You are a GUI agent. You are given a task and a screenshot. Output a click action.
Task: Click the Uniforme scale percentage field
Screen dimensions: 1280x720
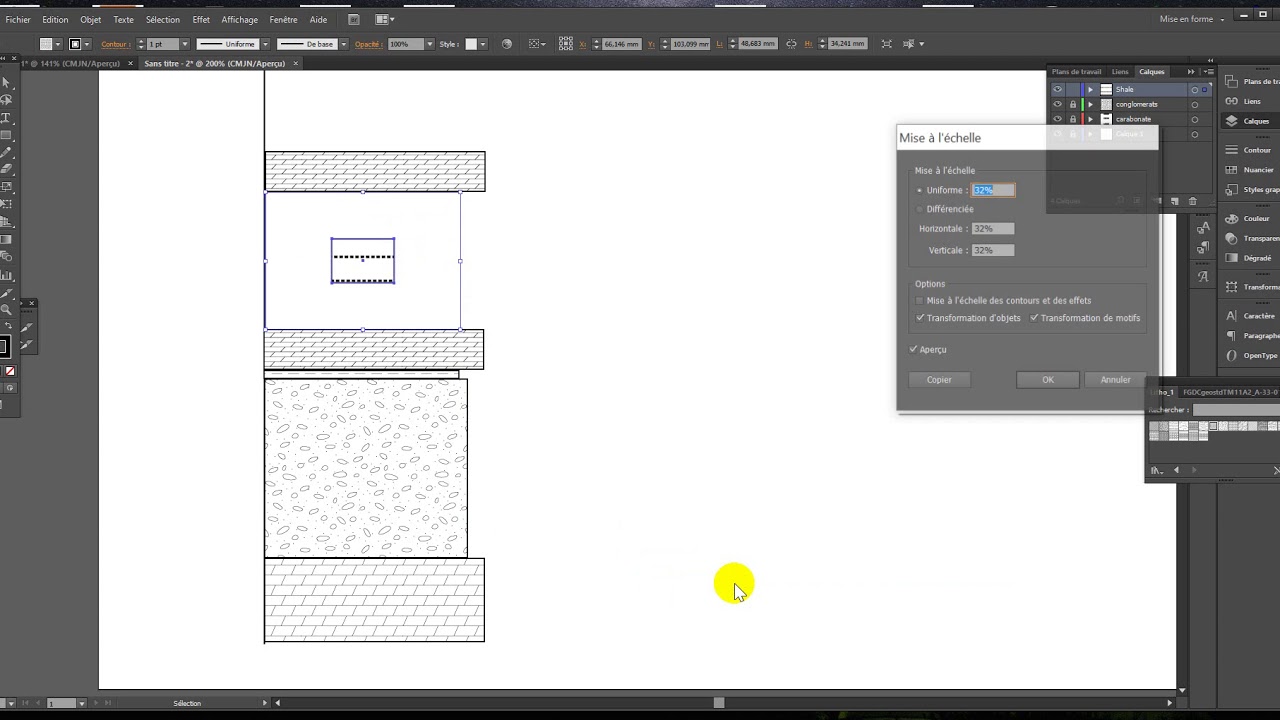pos(993,190)
